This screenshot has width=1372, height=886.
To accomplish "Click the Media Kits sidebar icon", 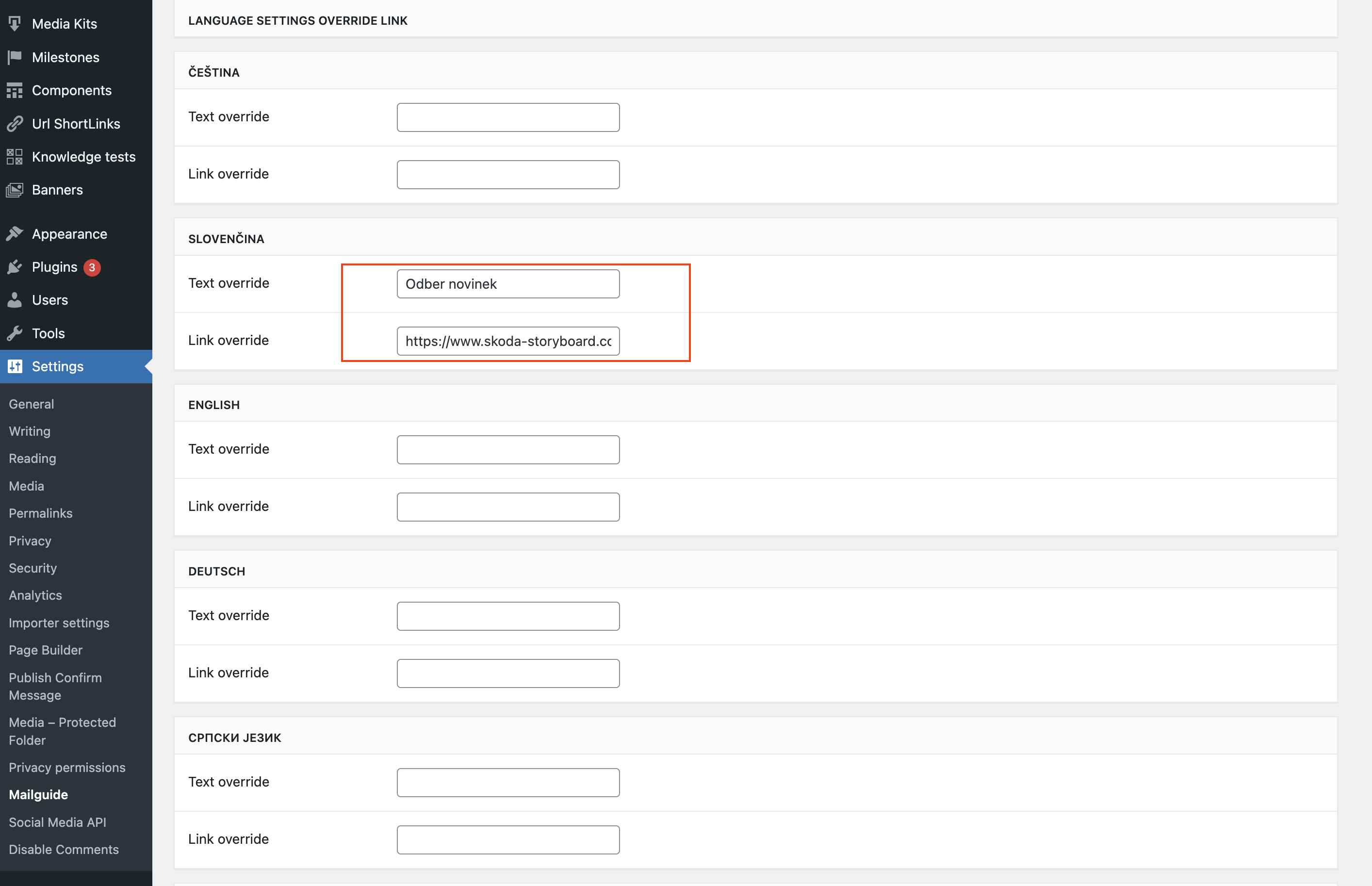I will pyautogui.click(x=15, y=24).
